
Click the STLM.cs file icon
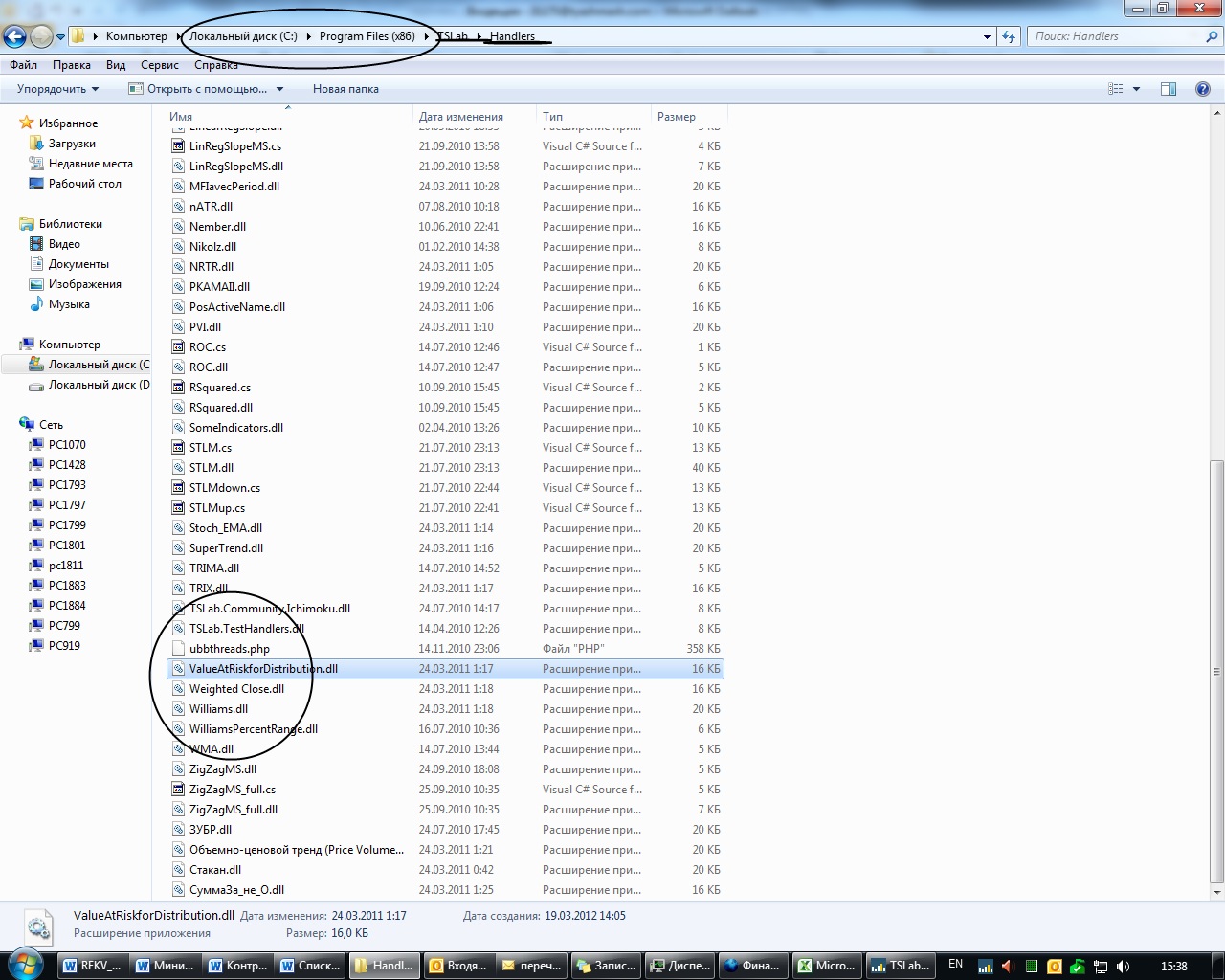[178, 448]
